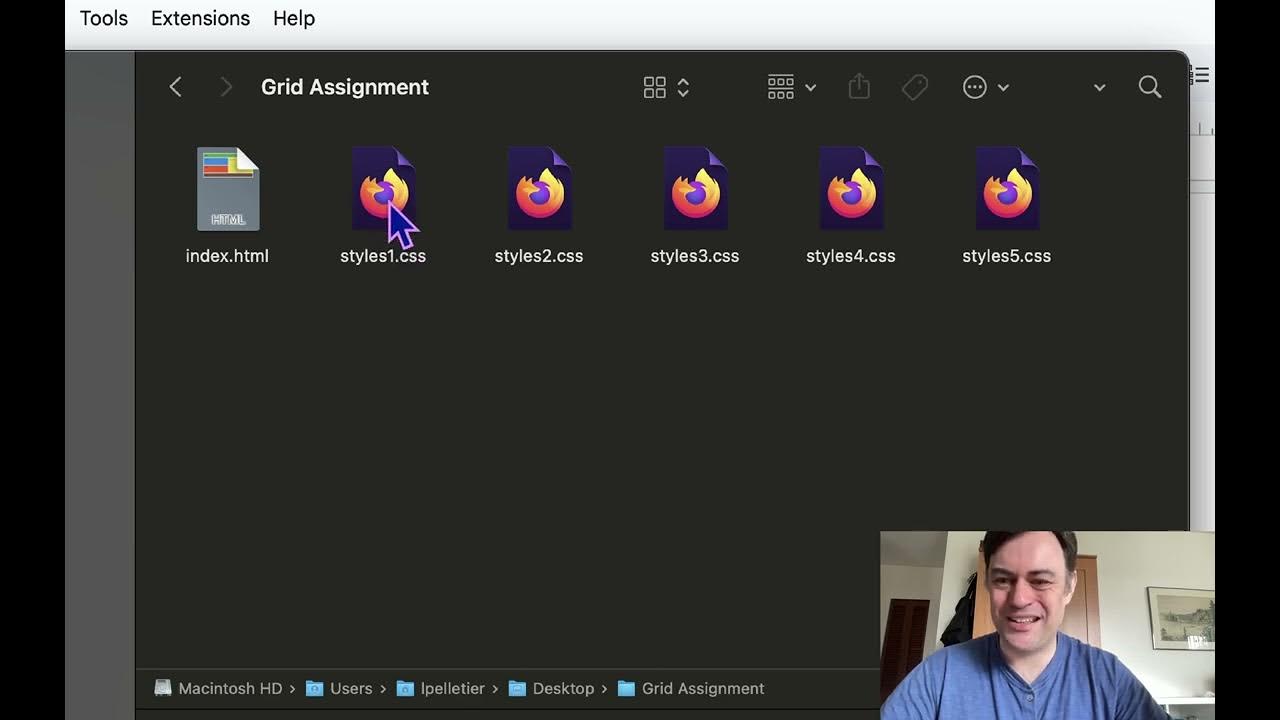The height and width of the screenshot is (720, 1280).
Task: Click Desktop in the path bar
Action: 551,688
